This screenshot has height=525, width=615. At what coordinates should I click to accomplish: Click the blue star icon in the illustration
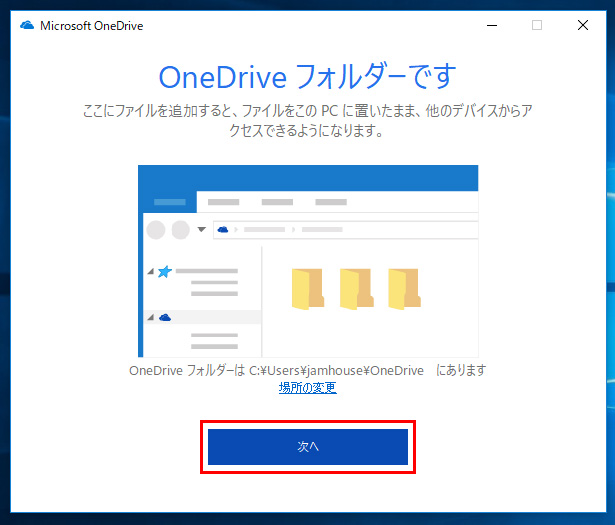tap(164, 272)
